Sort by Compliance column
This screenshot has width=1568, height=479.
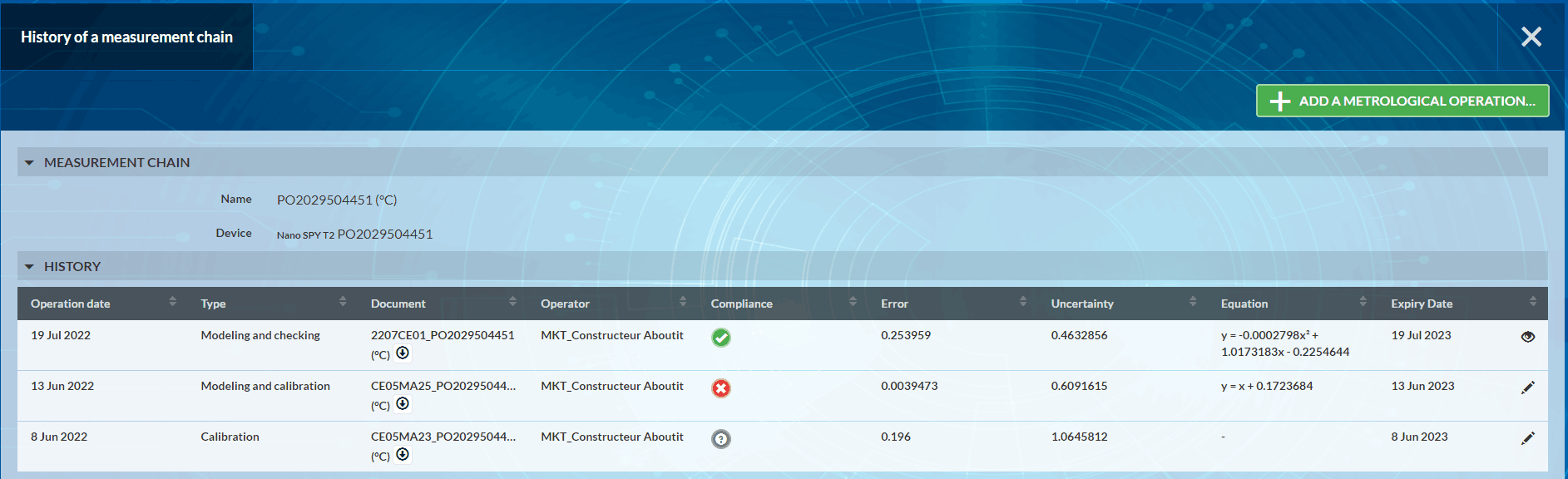(853, 301)
